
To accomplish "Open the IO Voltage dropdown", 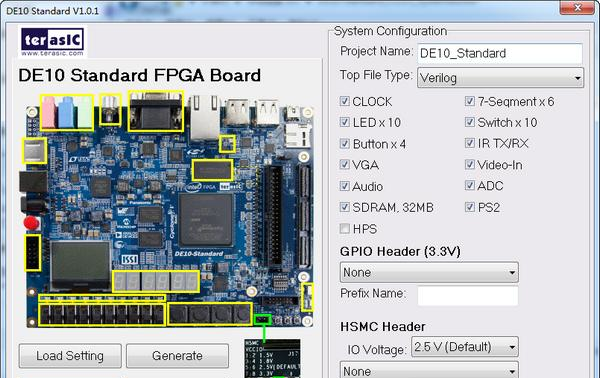I will (x=465, y=347).
